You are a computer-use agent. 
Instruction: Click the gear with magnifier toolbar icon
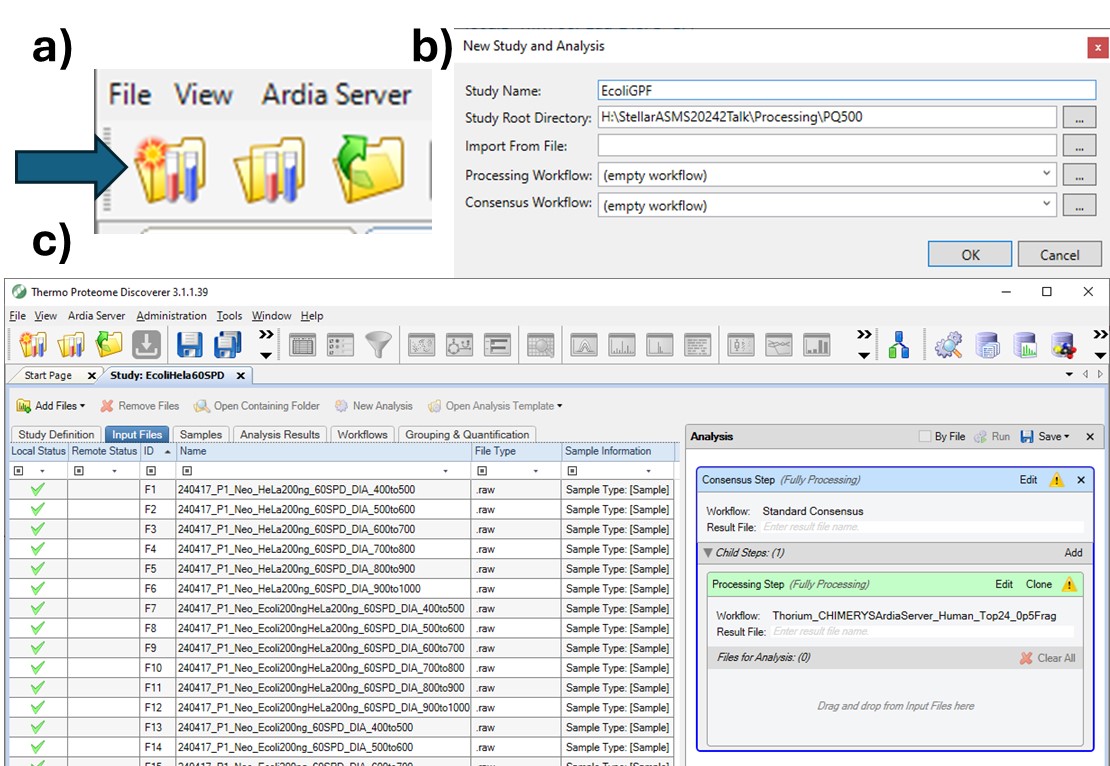pyautogui.click(x=949, y=345)
